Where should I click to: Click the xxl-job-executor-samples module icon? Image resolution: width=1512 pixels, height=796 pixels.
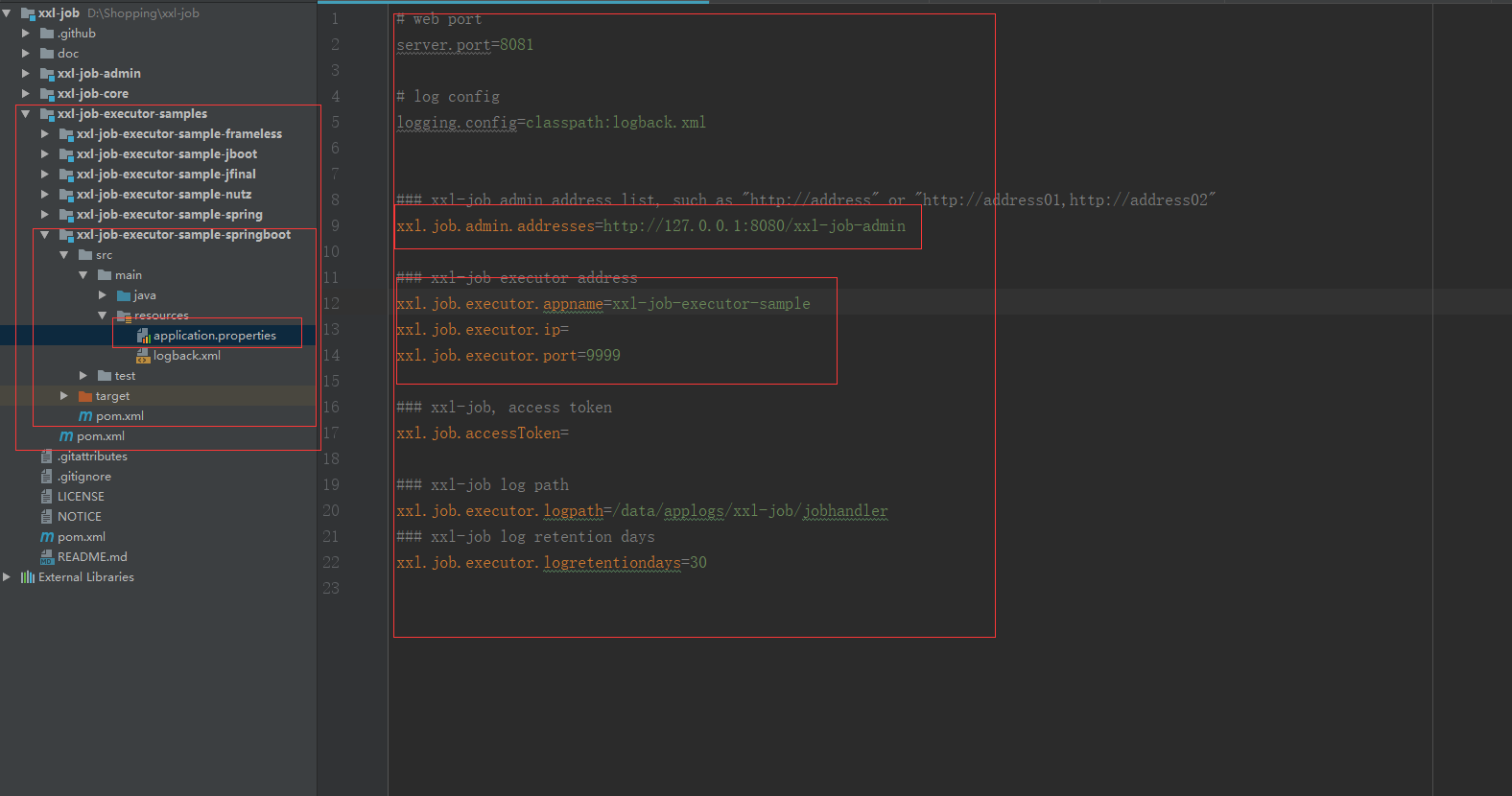(47, 114)
